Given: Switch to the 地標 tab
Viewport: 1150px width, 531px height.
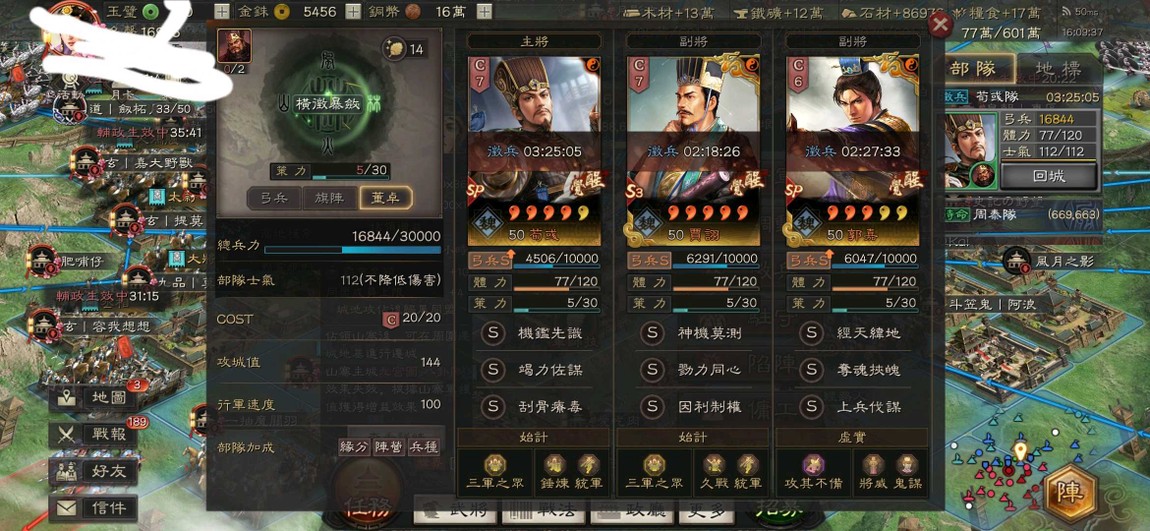Looking at the screenshot, I should (1057, 68).
